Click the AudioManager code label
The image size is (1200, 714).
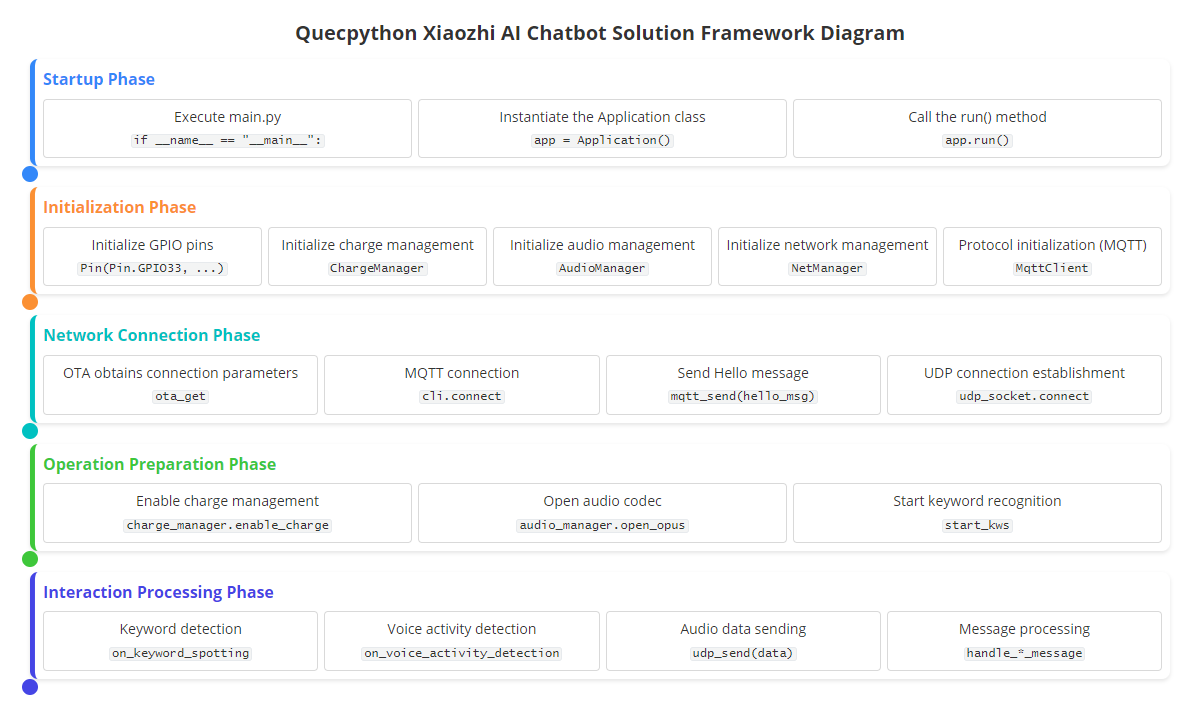[x=602, y=268]
